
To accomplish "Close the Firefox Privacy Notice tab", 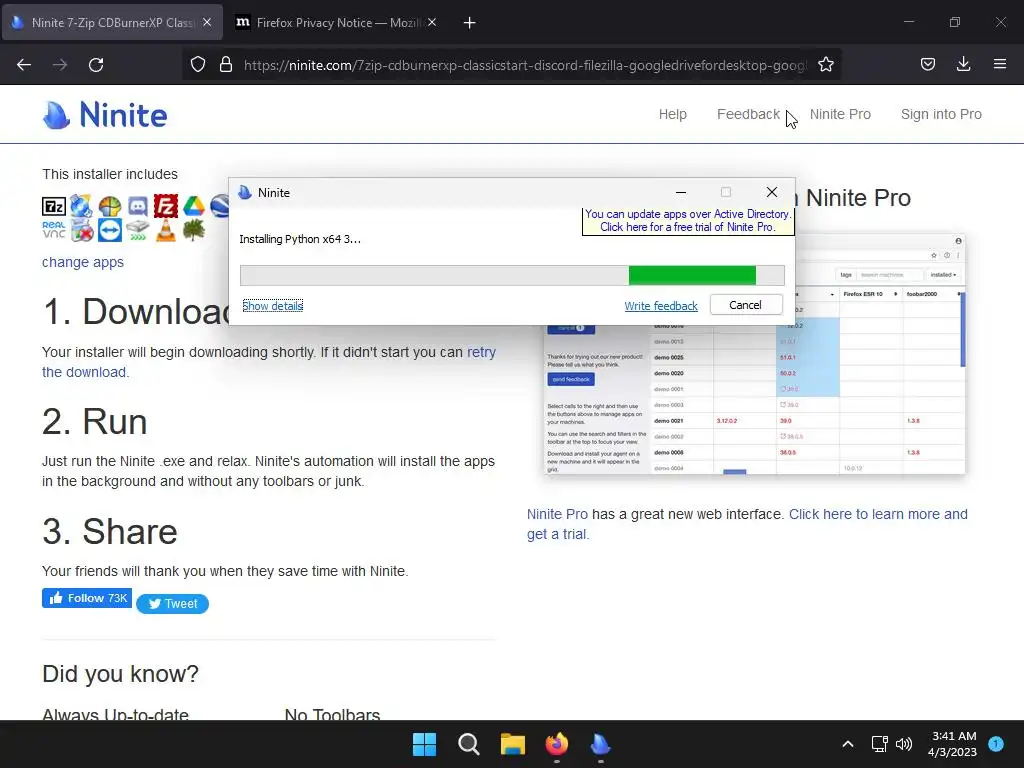I will pyautogui.click(x=432, y=22).
